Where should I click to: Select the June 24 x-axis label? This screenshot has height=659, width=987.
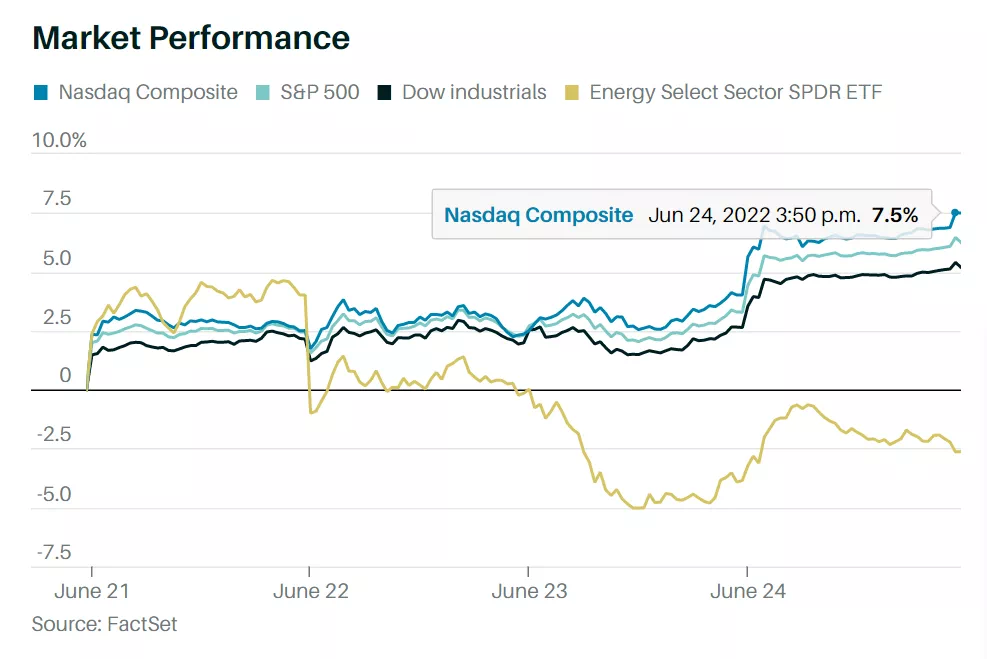748,591
